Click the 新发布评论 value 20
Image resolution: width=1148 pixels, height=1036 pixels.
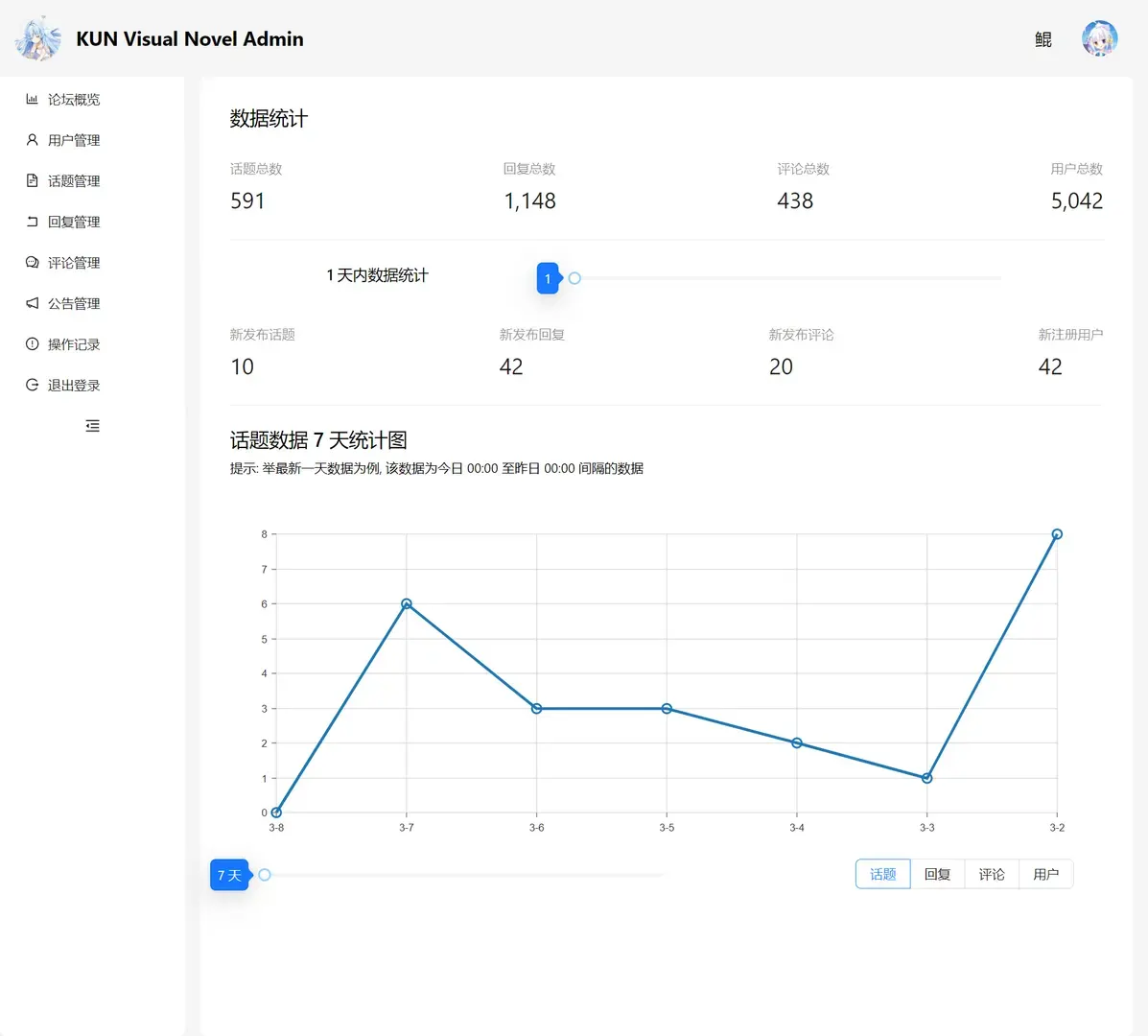782,366
